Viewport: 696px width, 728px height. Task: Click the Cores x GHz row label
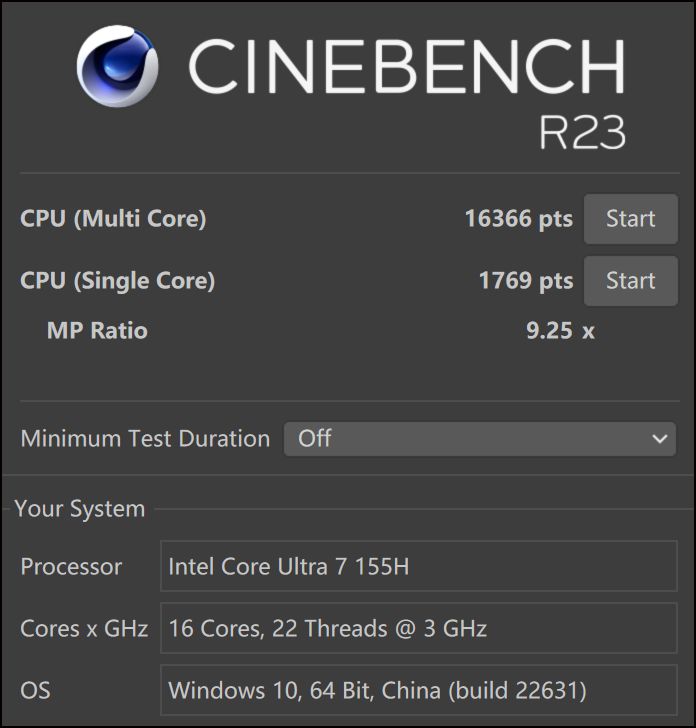pos(84,629)
